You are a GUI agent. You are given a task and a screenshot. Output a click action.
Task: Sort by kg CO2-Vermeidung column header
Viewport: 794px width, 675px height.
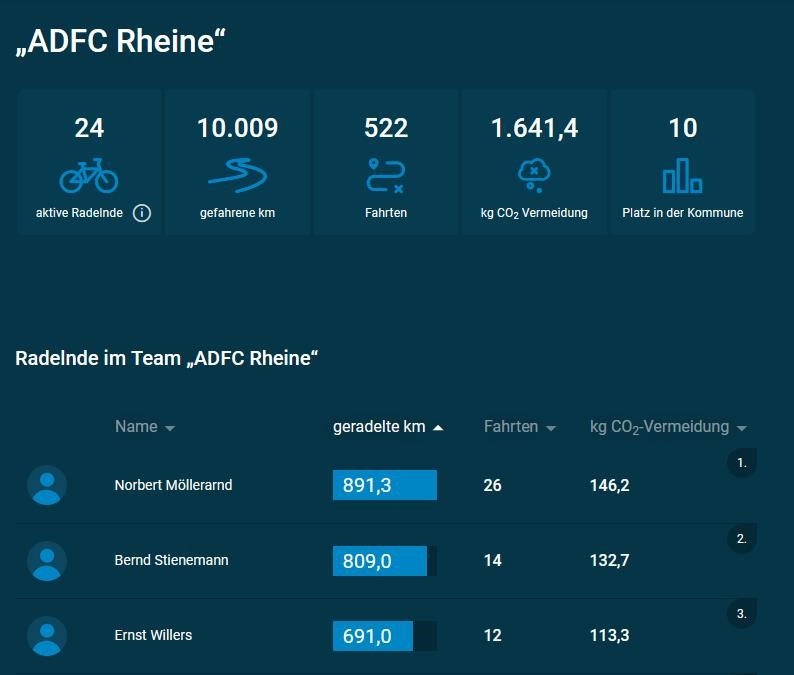point(668,427)
